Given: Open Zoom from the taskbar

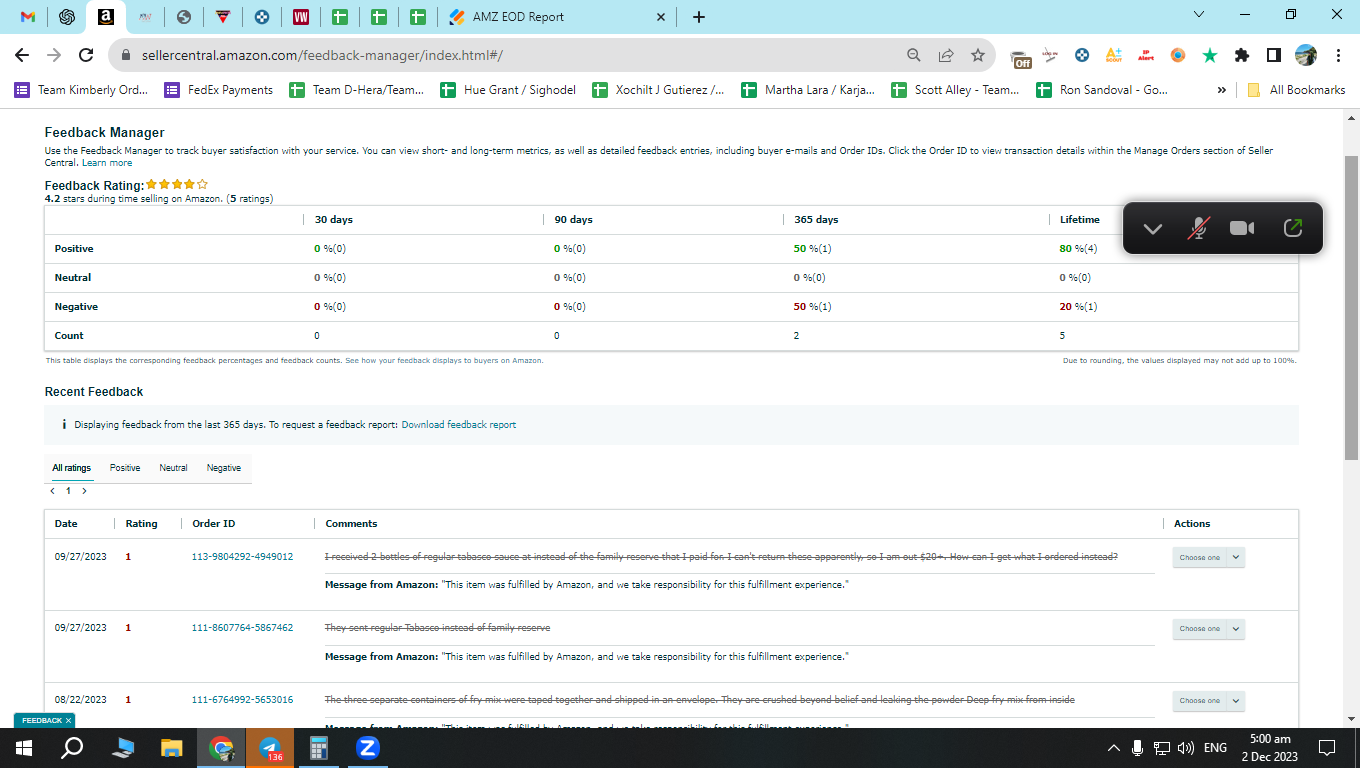Looking at the screenshot, I should pyautogui.click(x=368, y=748).
